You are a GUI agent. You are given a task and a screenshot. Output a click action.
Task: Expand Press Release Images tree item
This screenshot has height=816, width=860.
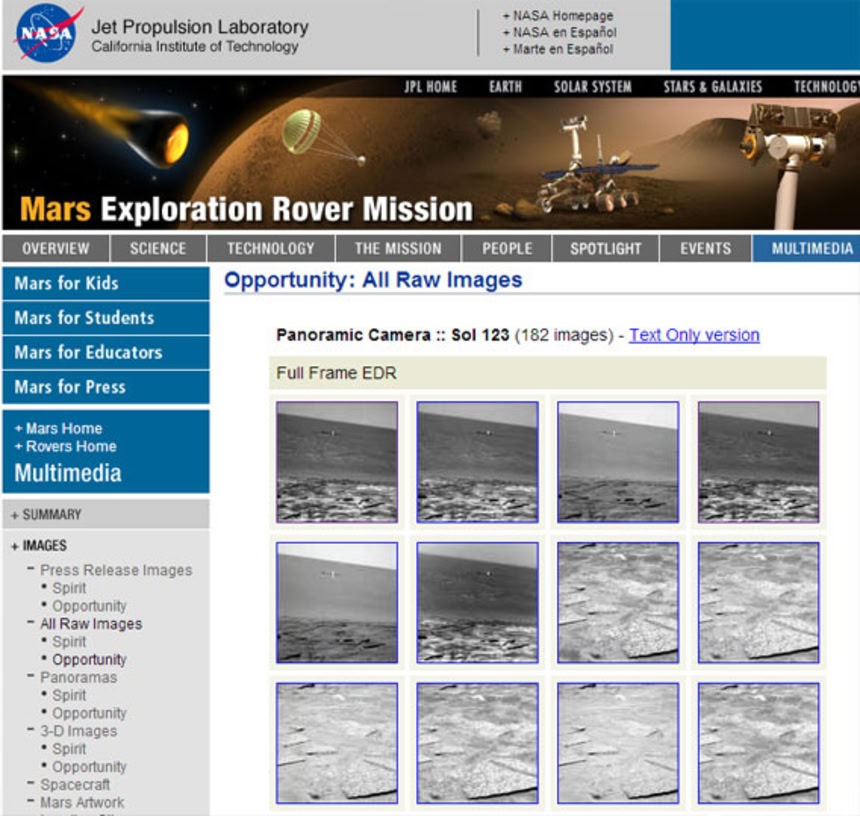(116, 570)
